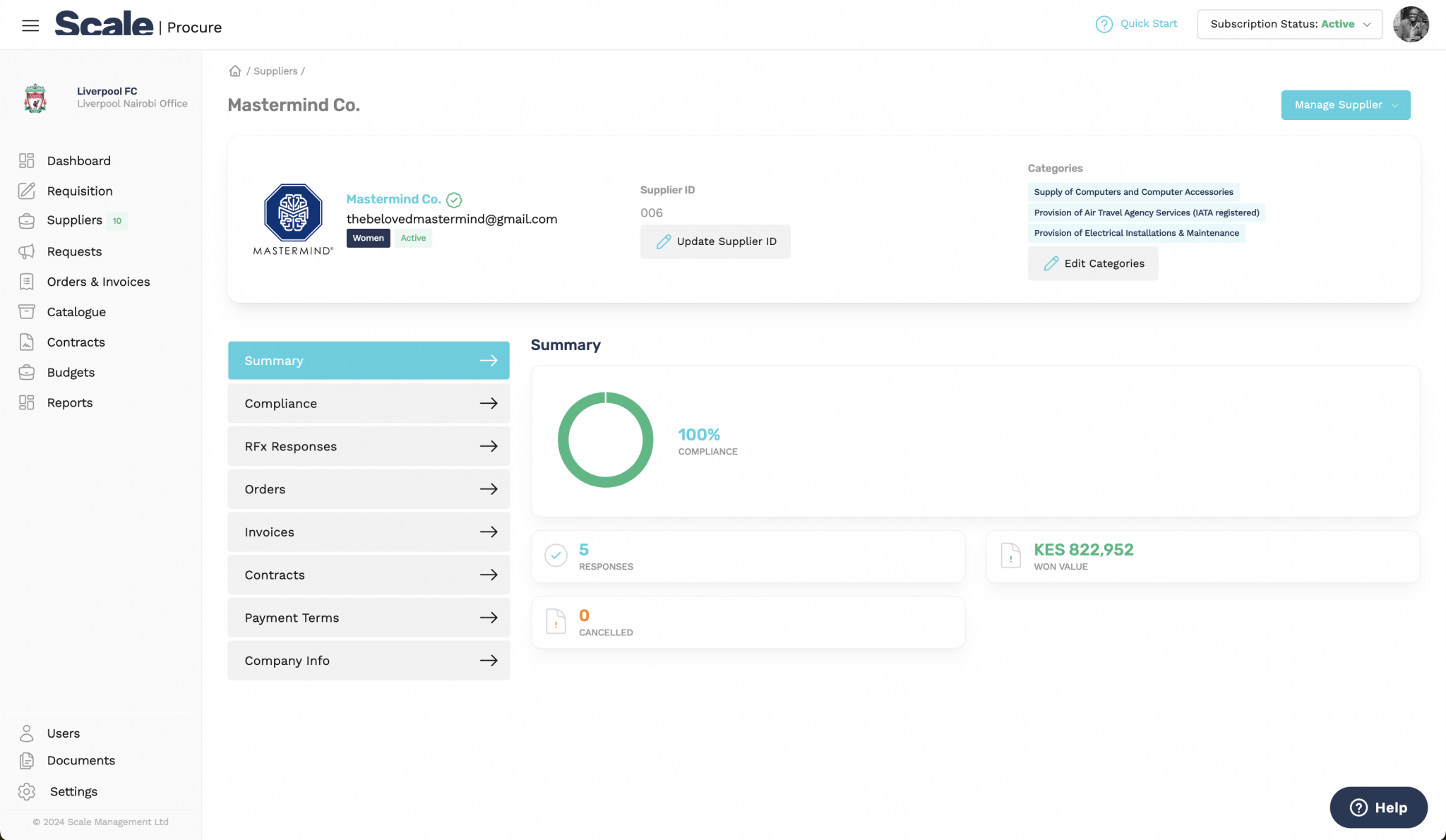Open Quick Start via the question mark icon

(x=1104, y=24)
